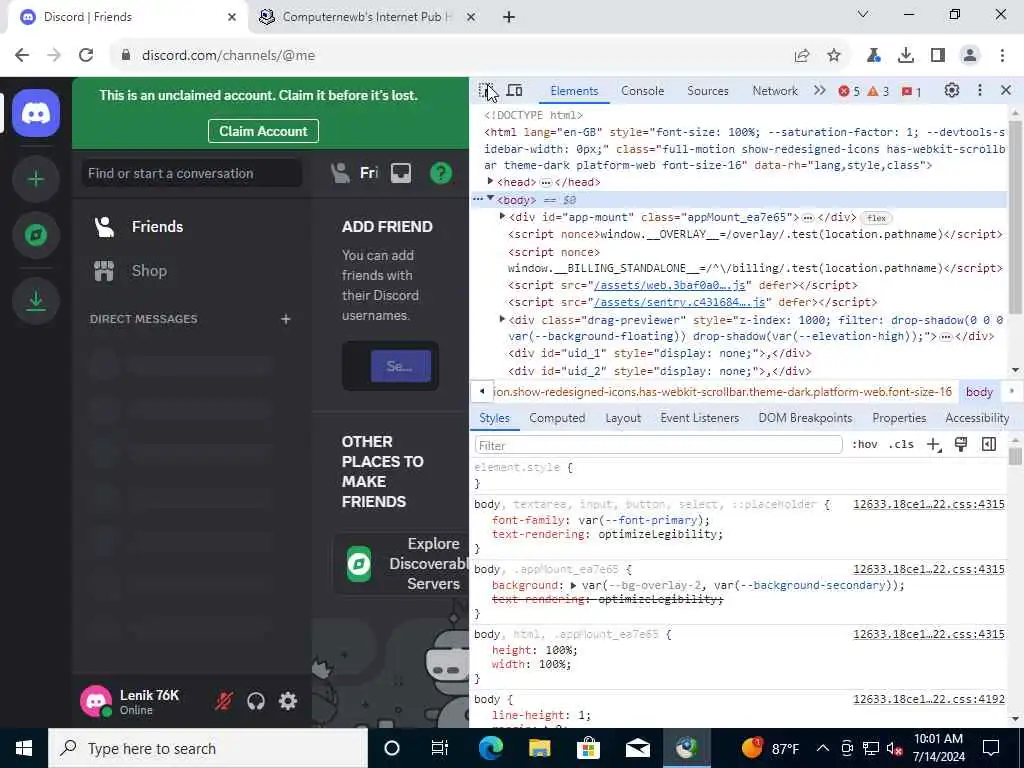Bookmark this page with the star icon
The image size is (1024, 768).
point(833,56)
